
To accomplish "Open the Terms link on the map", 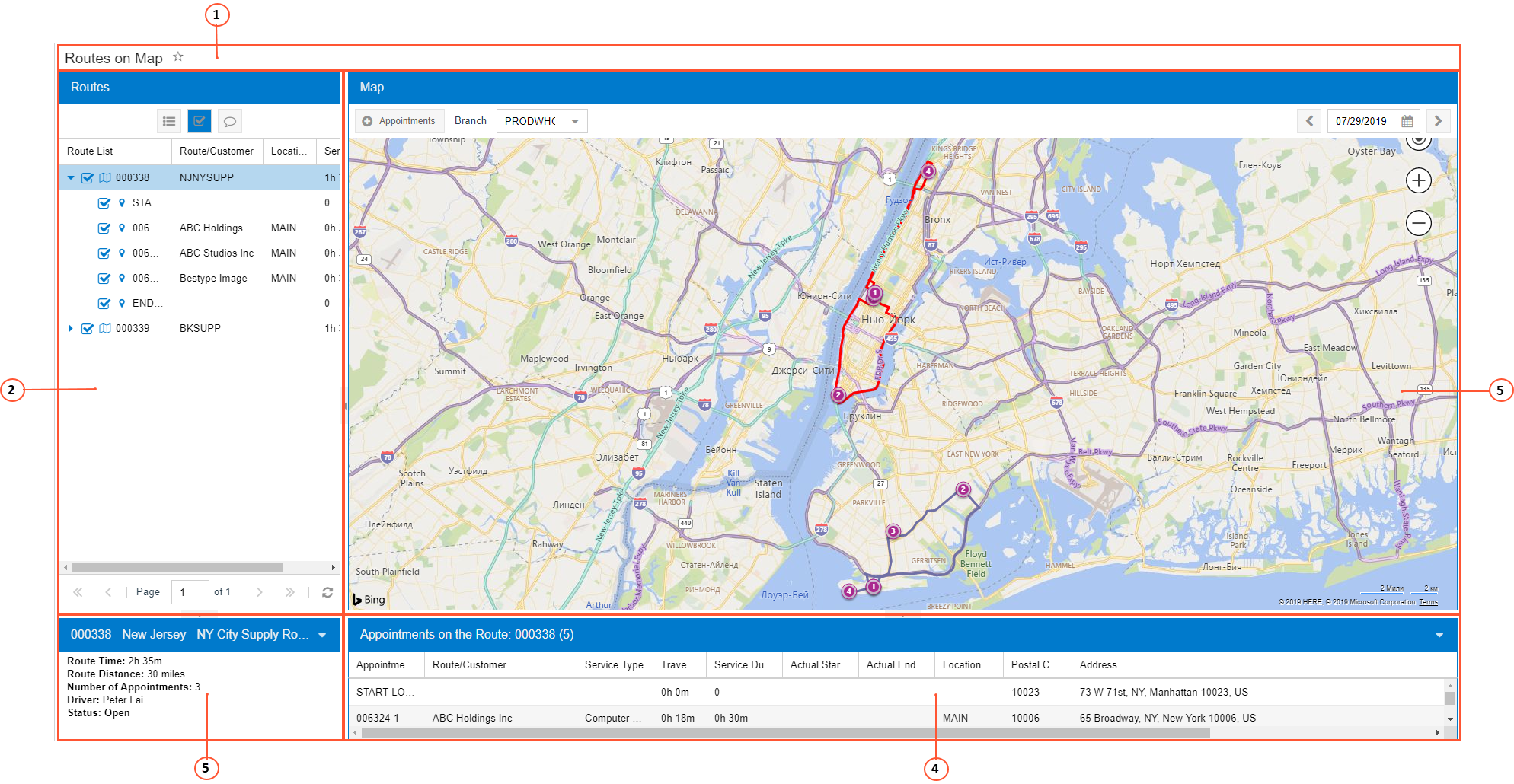I will 1428,602.
